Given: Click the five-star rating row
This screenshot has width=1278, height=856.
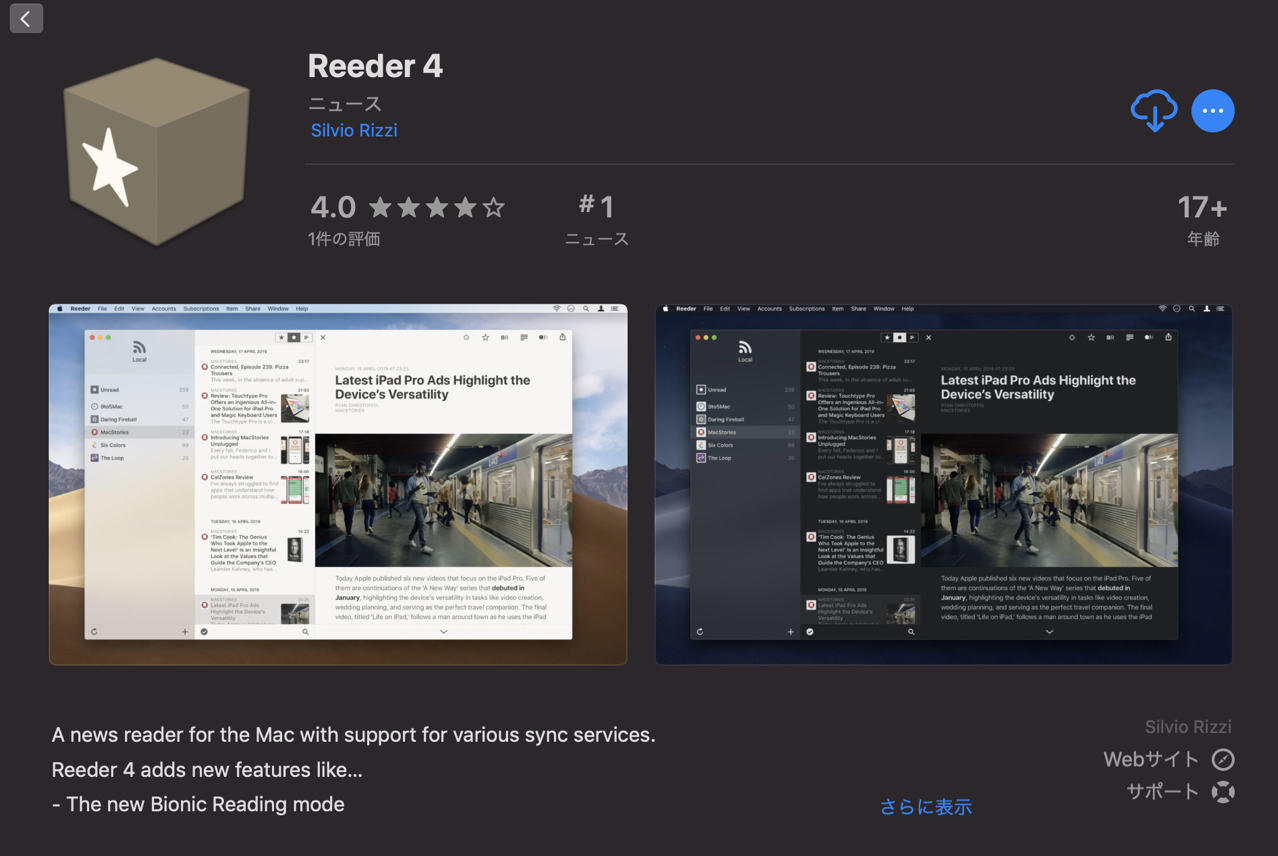Looking at the screenshot, I should click(437, 207).
